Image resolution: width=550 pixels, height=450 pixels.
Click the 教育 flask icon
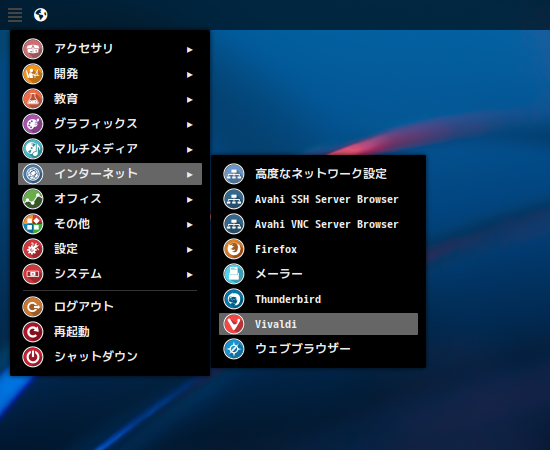point(33,99)
